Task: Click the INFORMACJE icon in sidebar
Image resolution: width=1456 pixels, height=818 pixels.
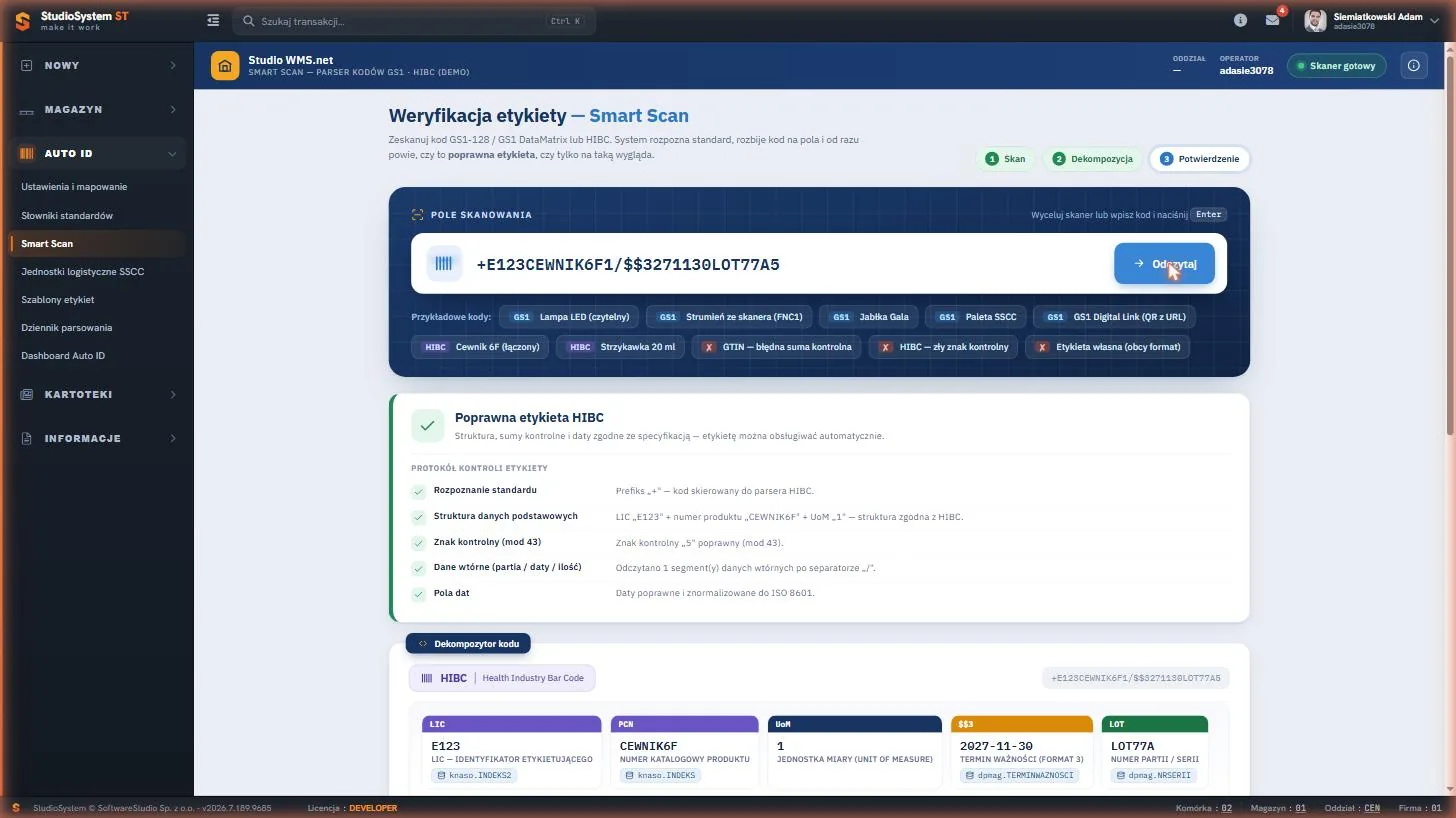Action: pos(26,438)
